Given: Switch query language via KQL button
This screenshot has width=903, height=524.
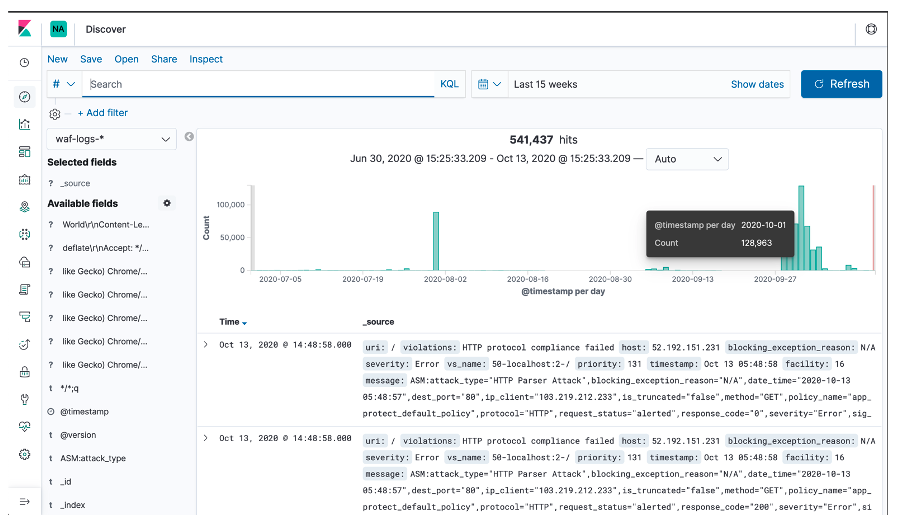Looking at the screenshot, I should 449,84.
